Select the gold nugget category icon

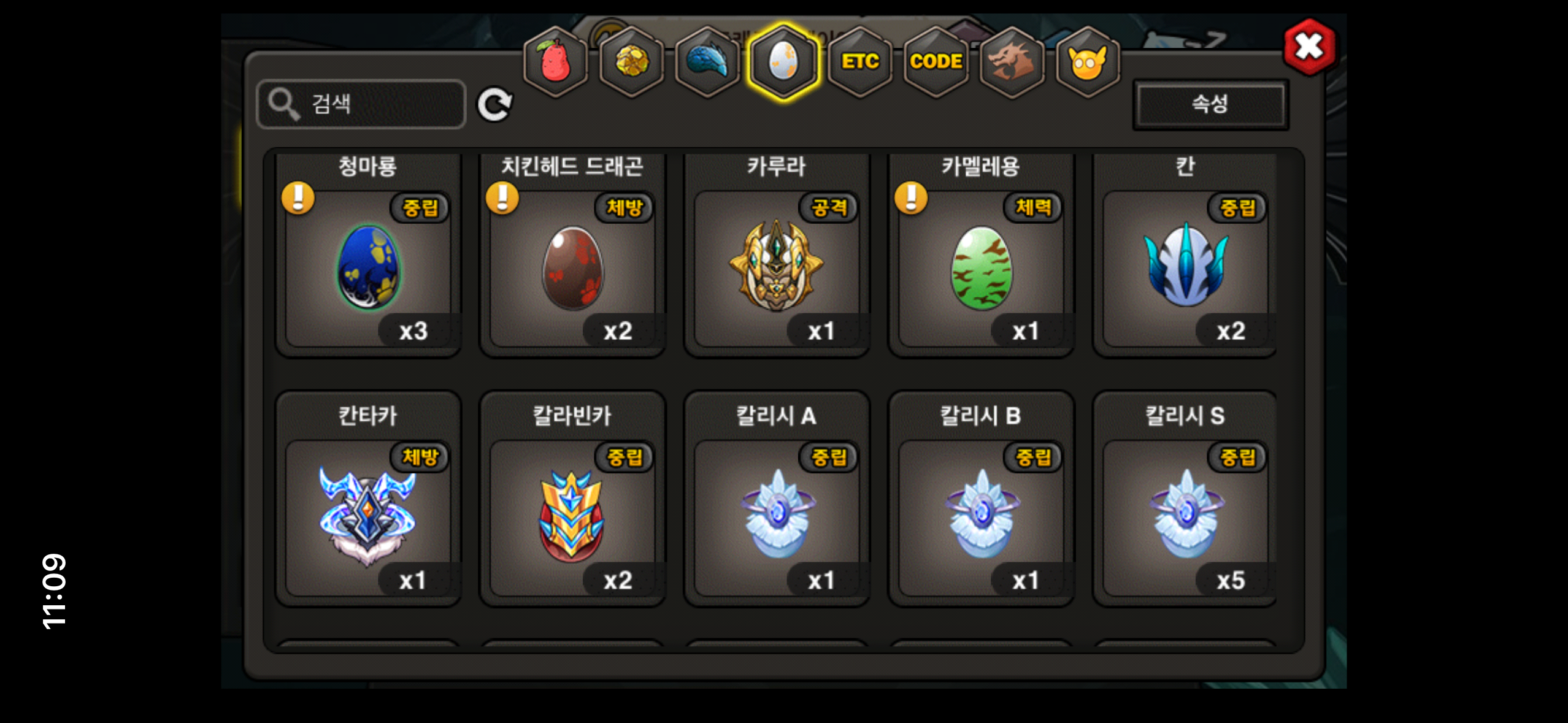[x=631, y=61]
